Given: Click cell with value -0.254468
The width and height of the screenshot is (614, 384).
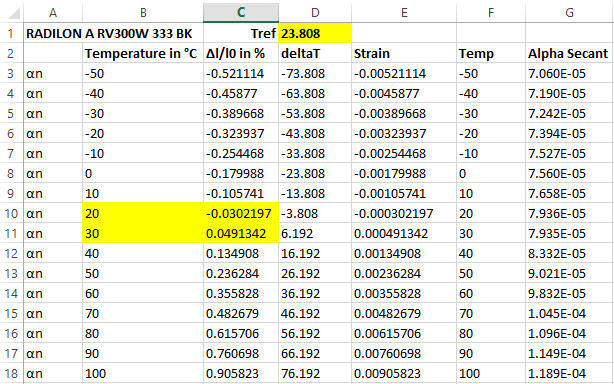Looking at the screenshot, I should (x=241, y=153).
